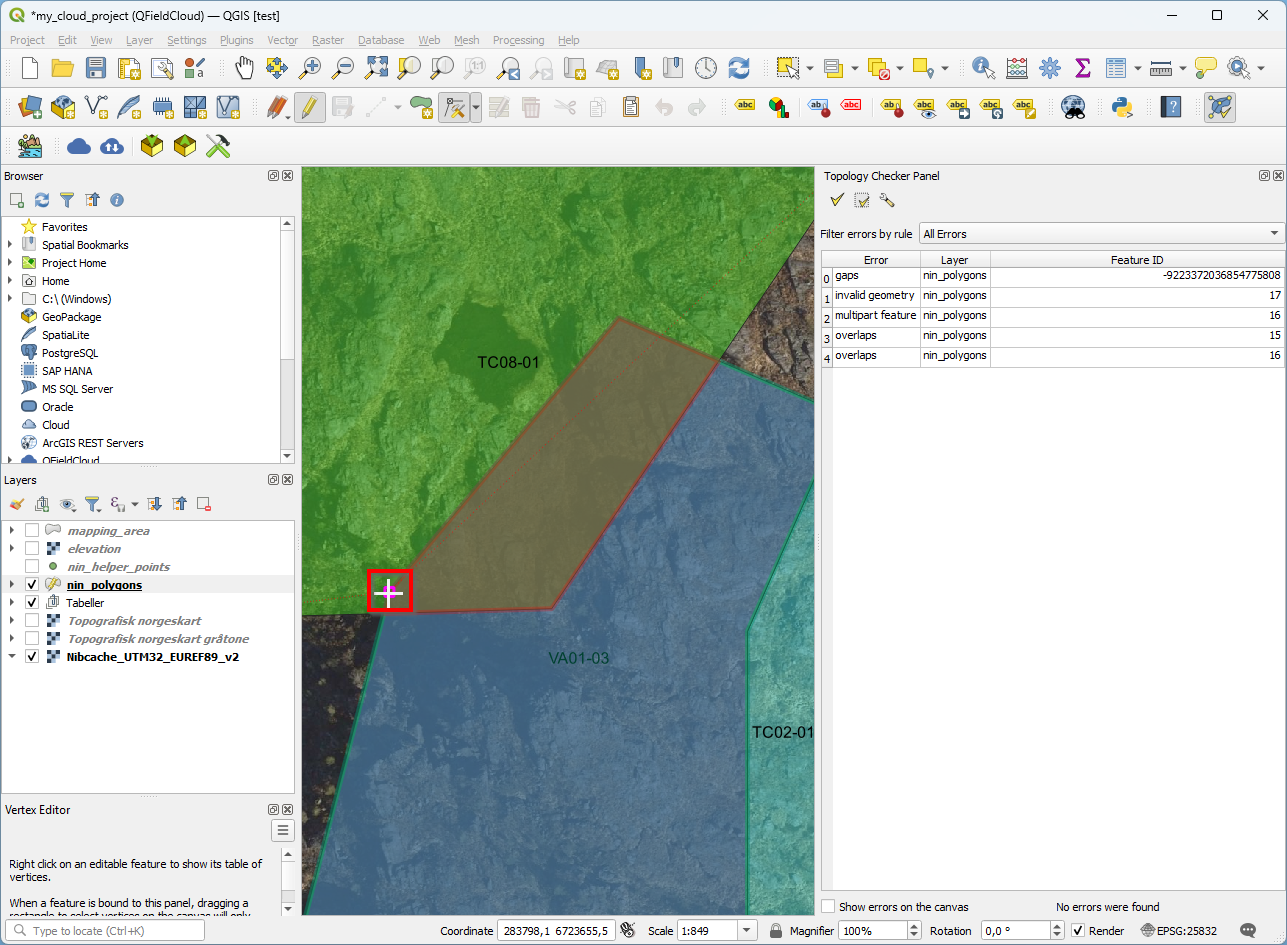Enable the mapping_area layer checkbox
The width and height of the screenshot is (1287, 945).
pos(32,531)
